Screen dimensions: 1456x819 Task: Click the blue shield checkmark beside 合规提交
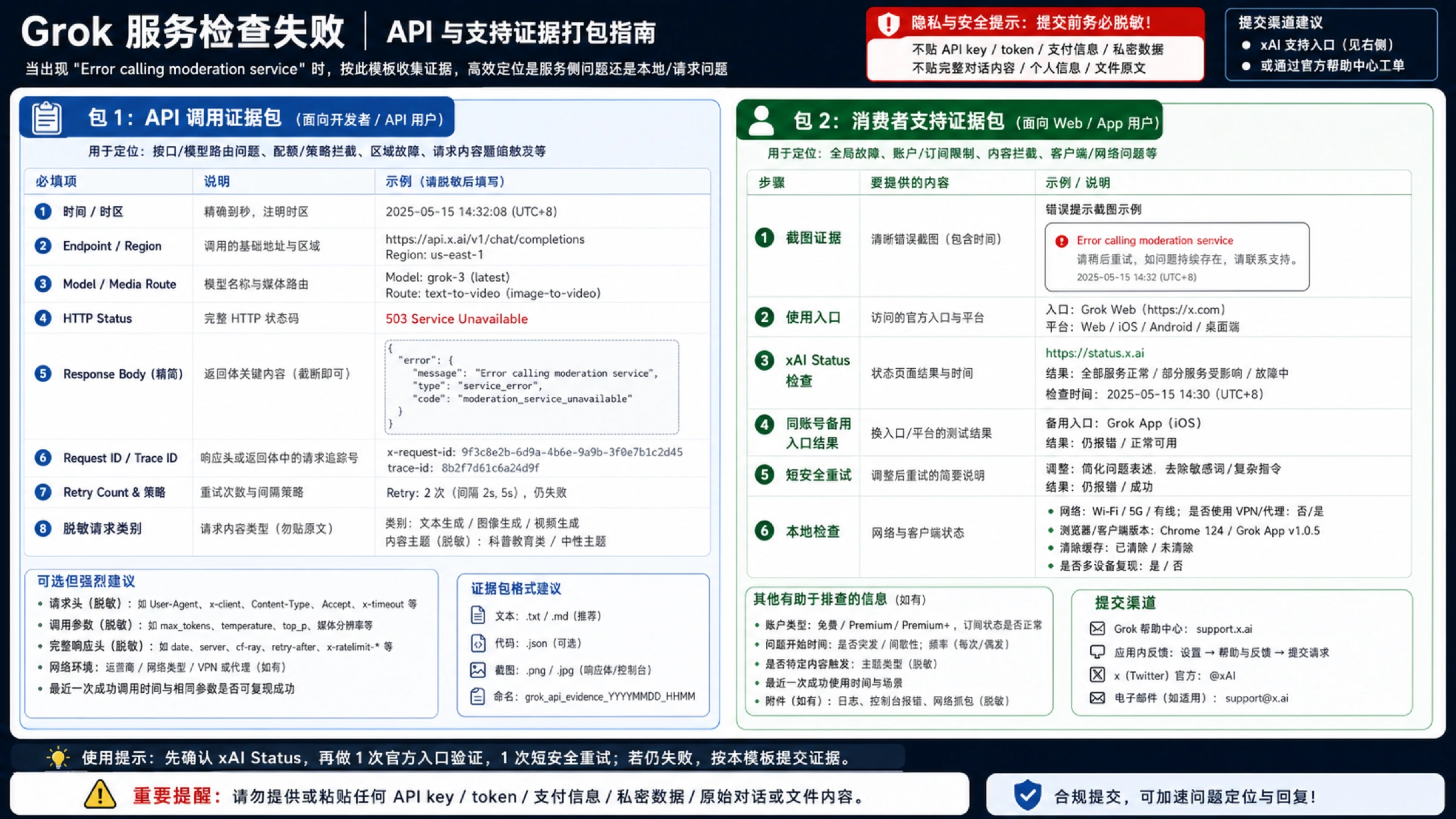tap(1028, 795)
